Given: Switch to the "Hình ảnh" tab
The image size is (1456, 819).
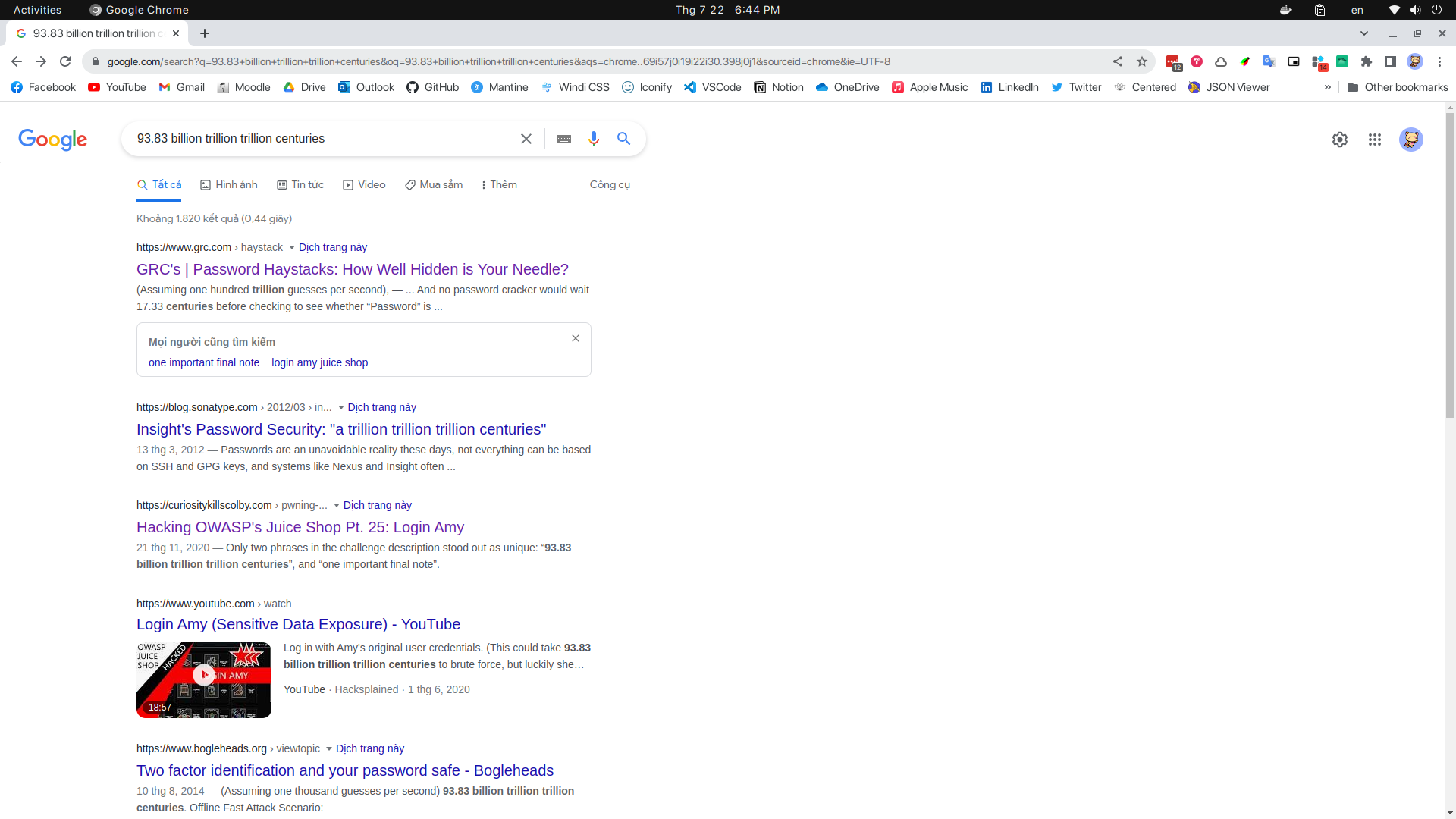Looking at the screenshot, I should coord(228,184).
